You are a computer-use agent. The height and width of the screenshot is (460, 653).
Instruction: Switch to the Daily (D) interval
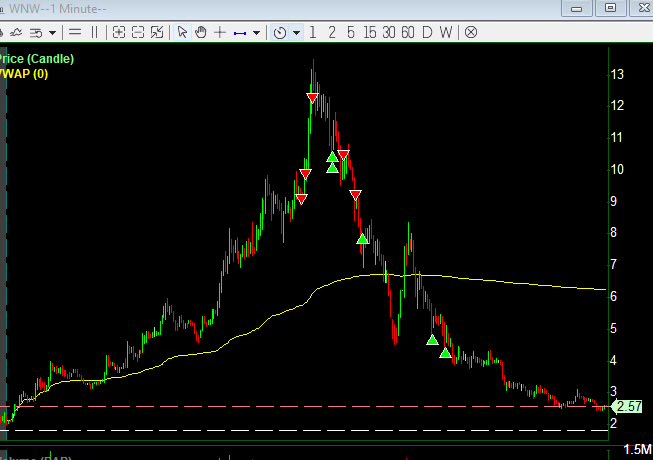[427, 32]
